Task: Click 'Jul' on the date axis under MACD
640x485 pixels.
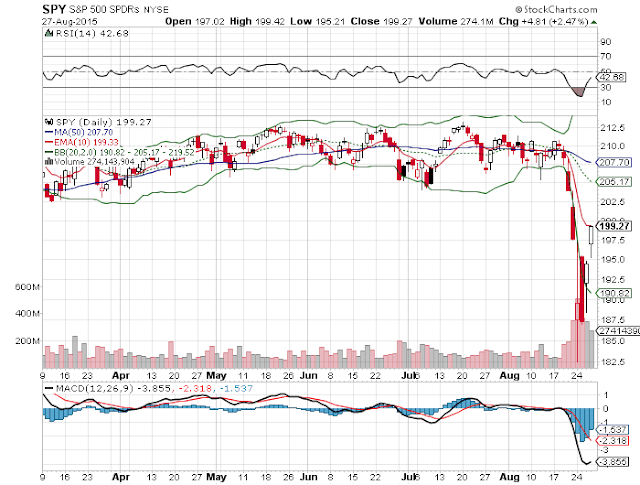Action: 410,476
